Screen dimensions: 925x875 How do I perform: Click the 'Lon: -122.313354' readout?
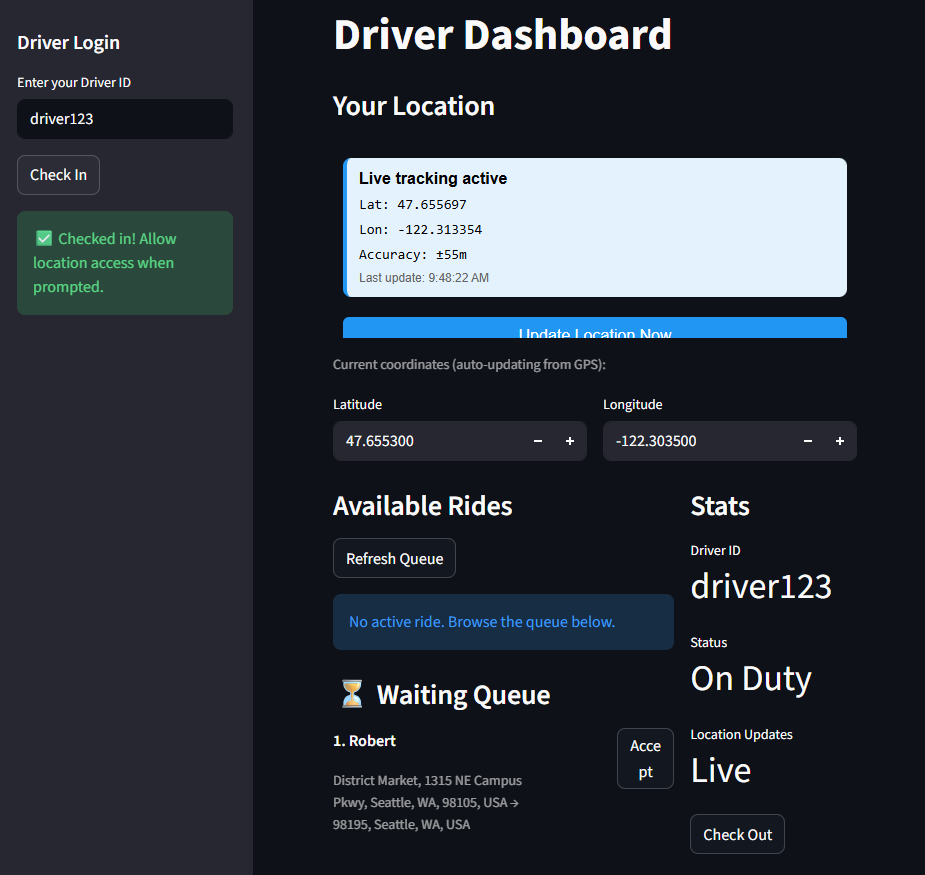[421, 230]
